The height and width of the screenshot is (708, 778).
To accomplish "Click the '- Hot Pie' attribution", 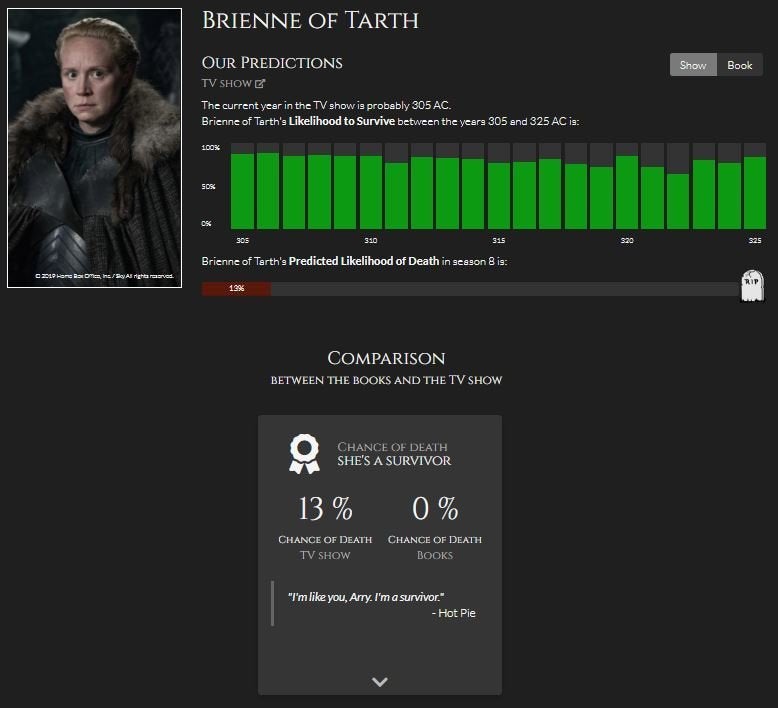I will click(x=454, y=613).
